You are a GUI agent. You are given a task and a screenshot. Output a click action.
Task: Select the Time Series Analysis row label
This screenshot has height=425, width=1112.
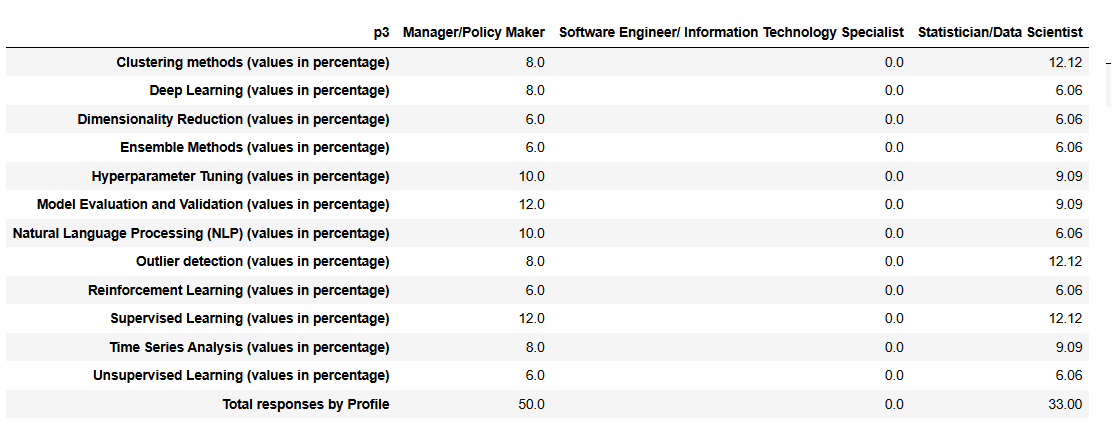[249, 347]
